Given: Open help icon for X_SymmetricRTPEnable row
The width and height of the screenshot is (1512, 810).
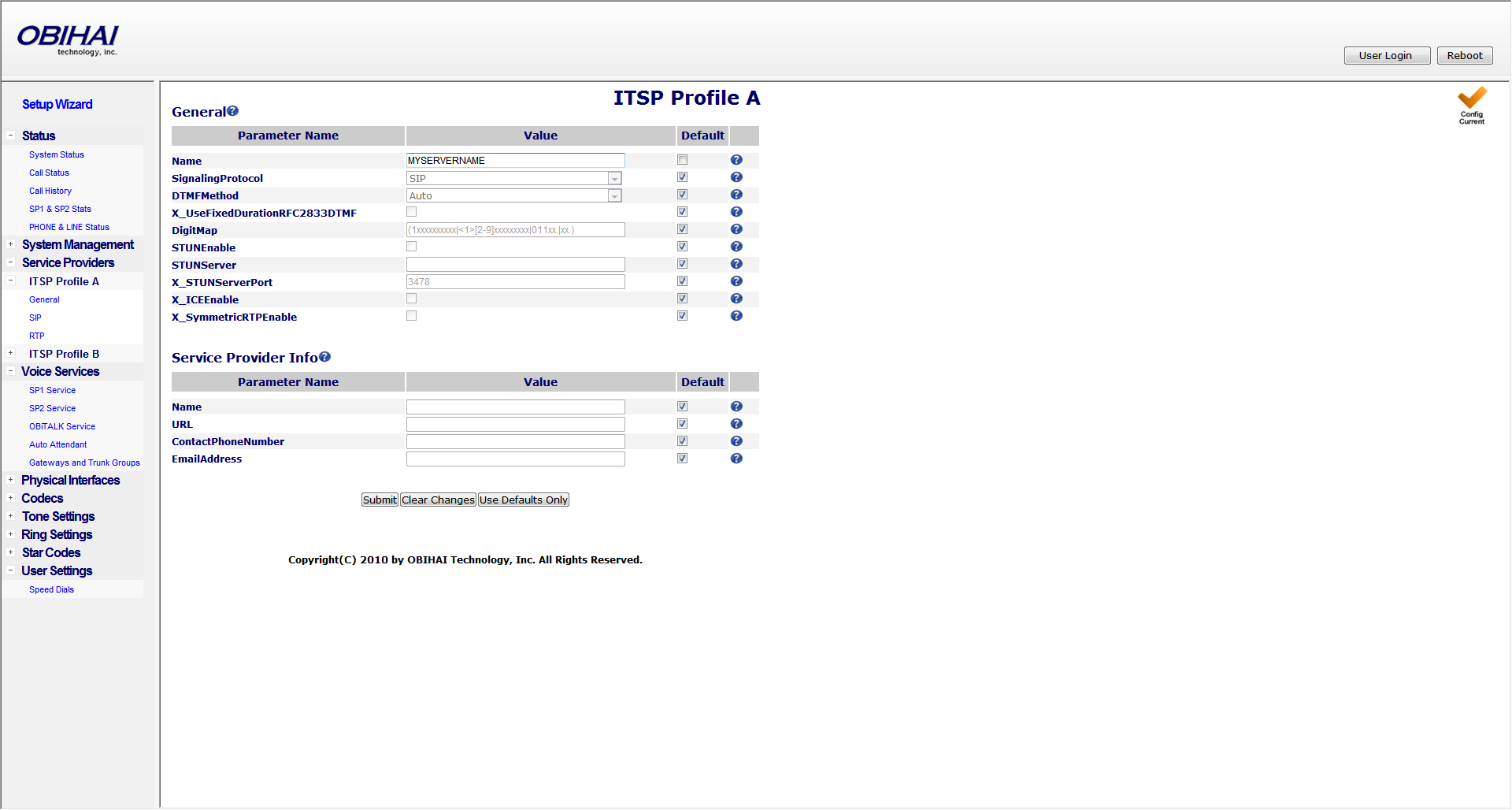Looking at the screenshot, I should point(736,316).
